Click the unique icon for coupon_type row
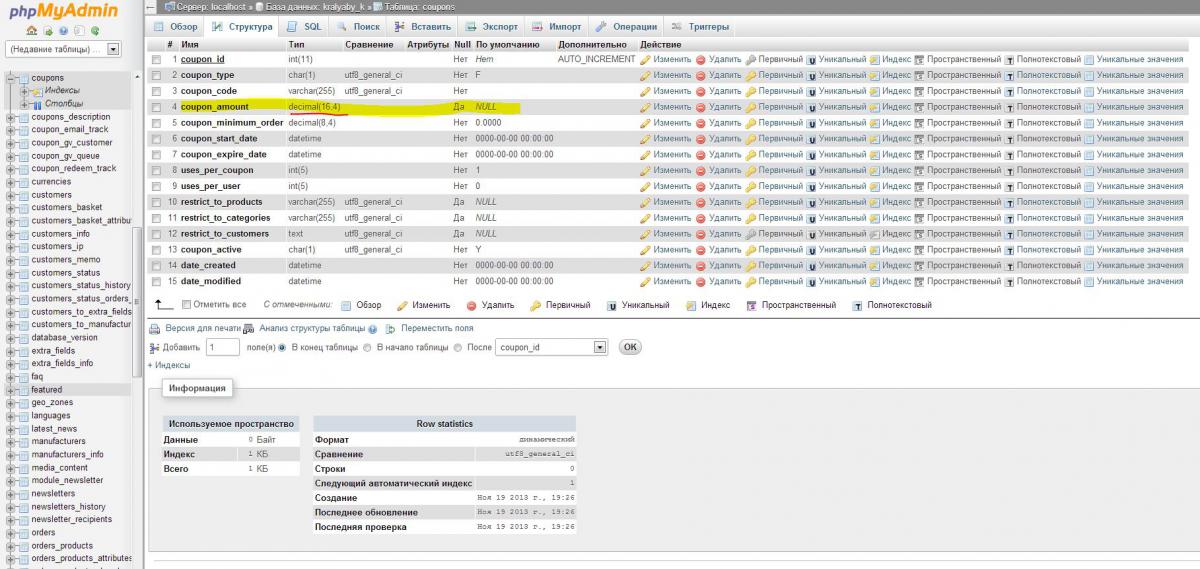This screenshot has height=569, width=1200. [x=812, y=75]
